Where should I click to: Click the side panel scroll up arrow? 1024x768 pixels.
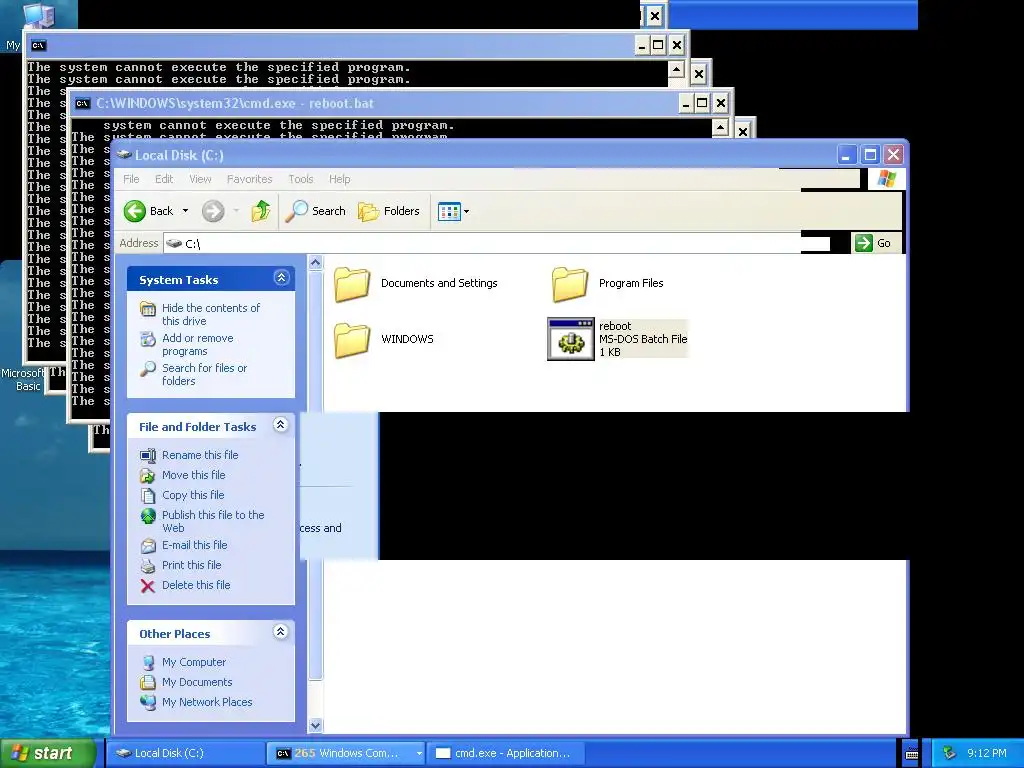pyautogui.click(x=315, y=263)
